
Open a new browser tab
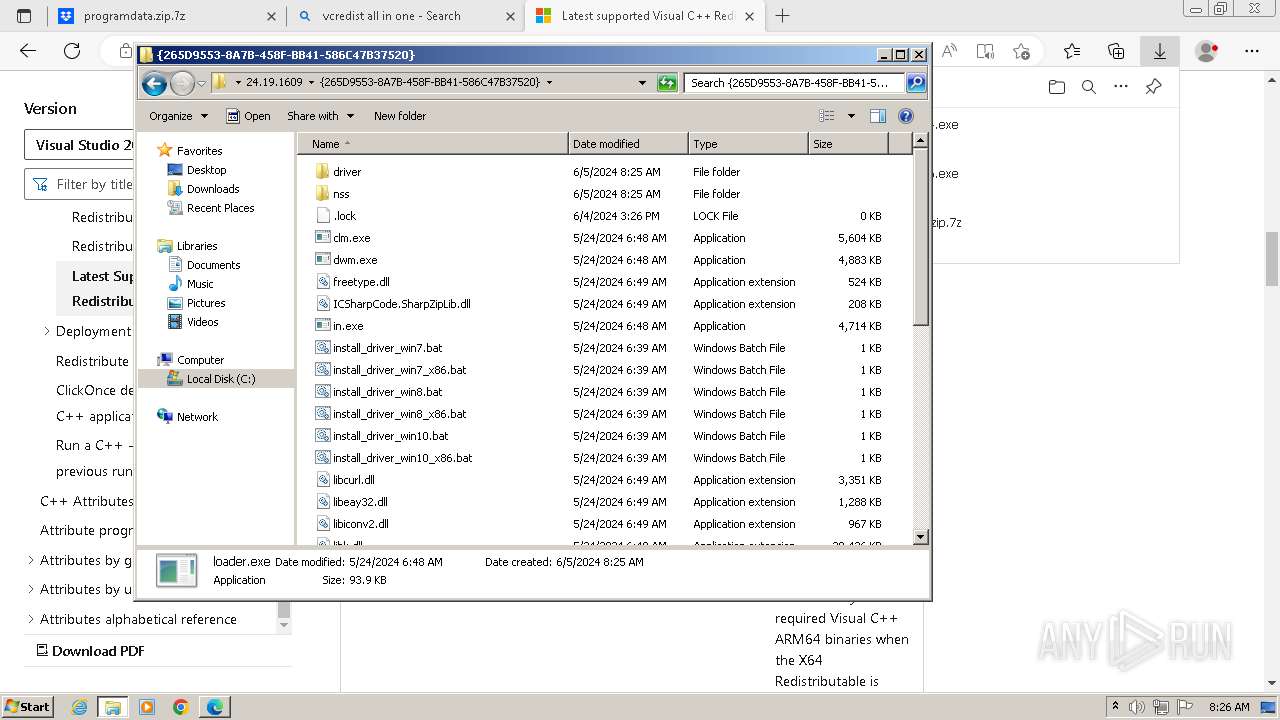782,16
